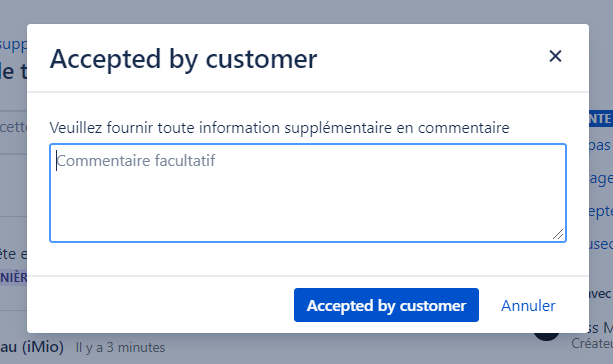The height and width of the screenshot is (364, 613).
Task: Click the dark round avatar icon
Action: coord(547,336)
